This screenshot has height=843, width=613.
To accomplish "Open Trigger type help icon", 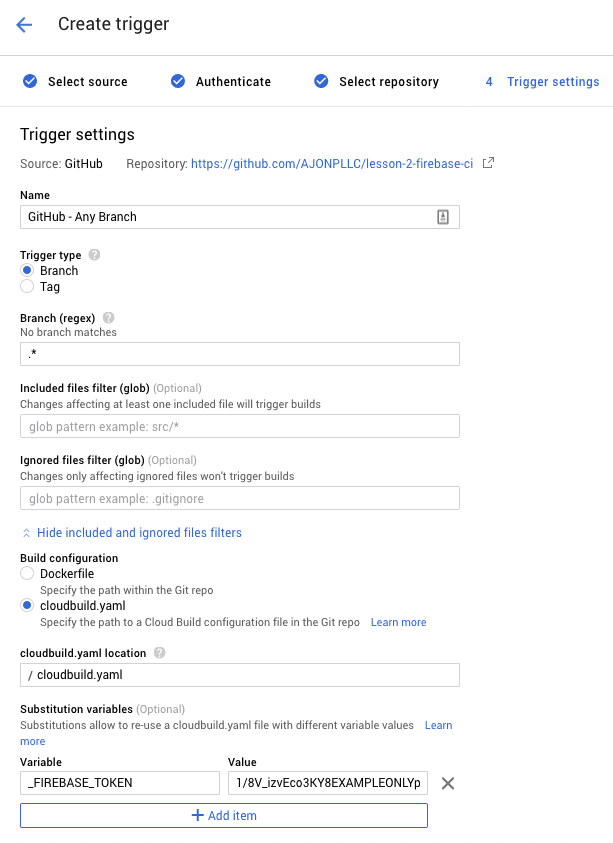I will coord(94,255).
